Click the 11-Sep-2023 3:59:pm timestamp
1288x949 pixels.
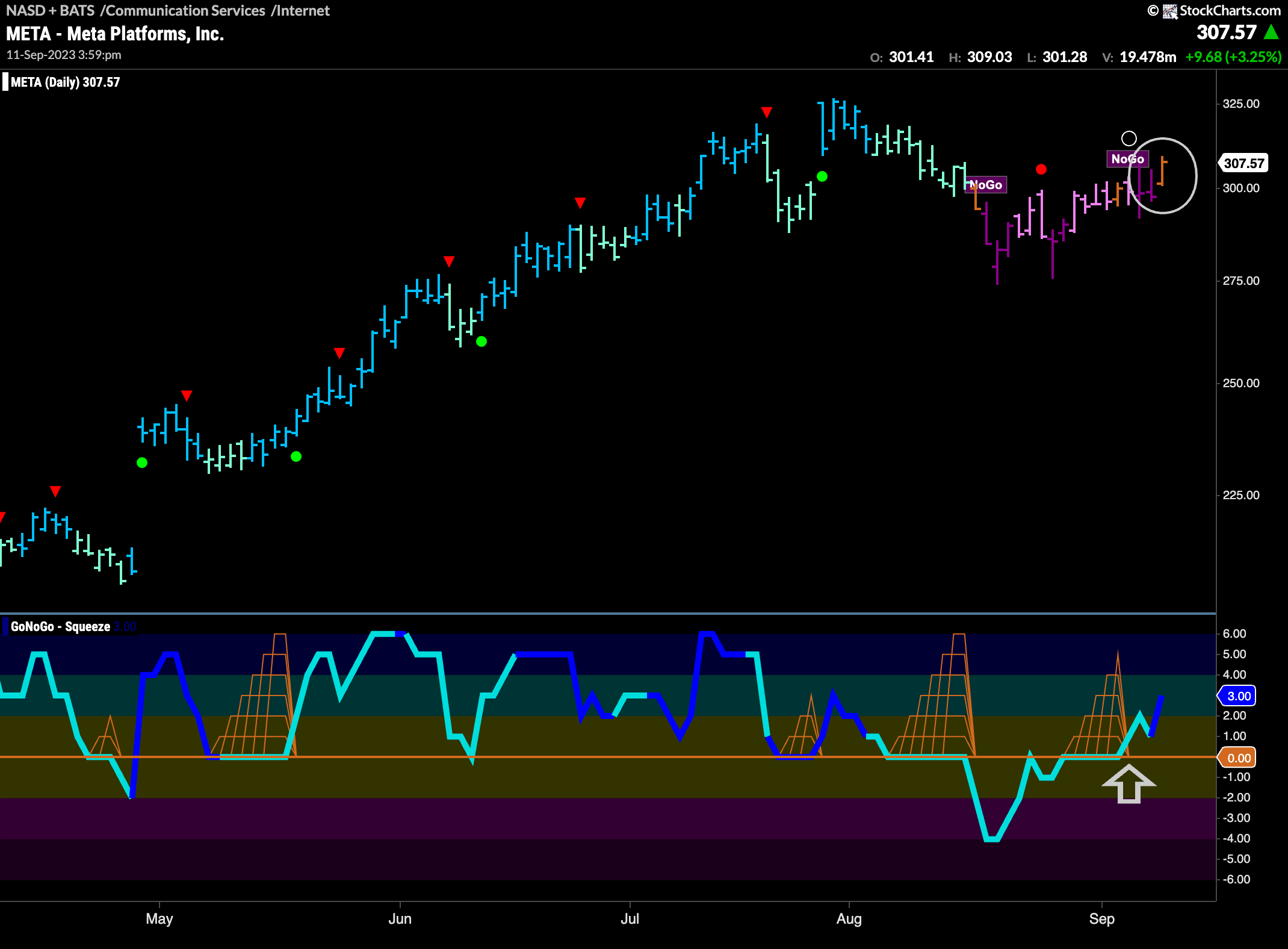pos(64,55)
